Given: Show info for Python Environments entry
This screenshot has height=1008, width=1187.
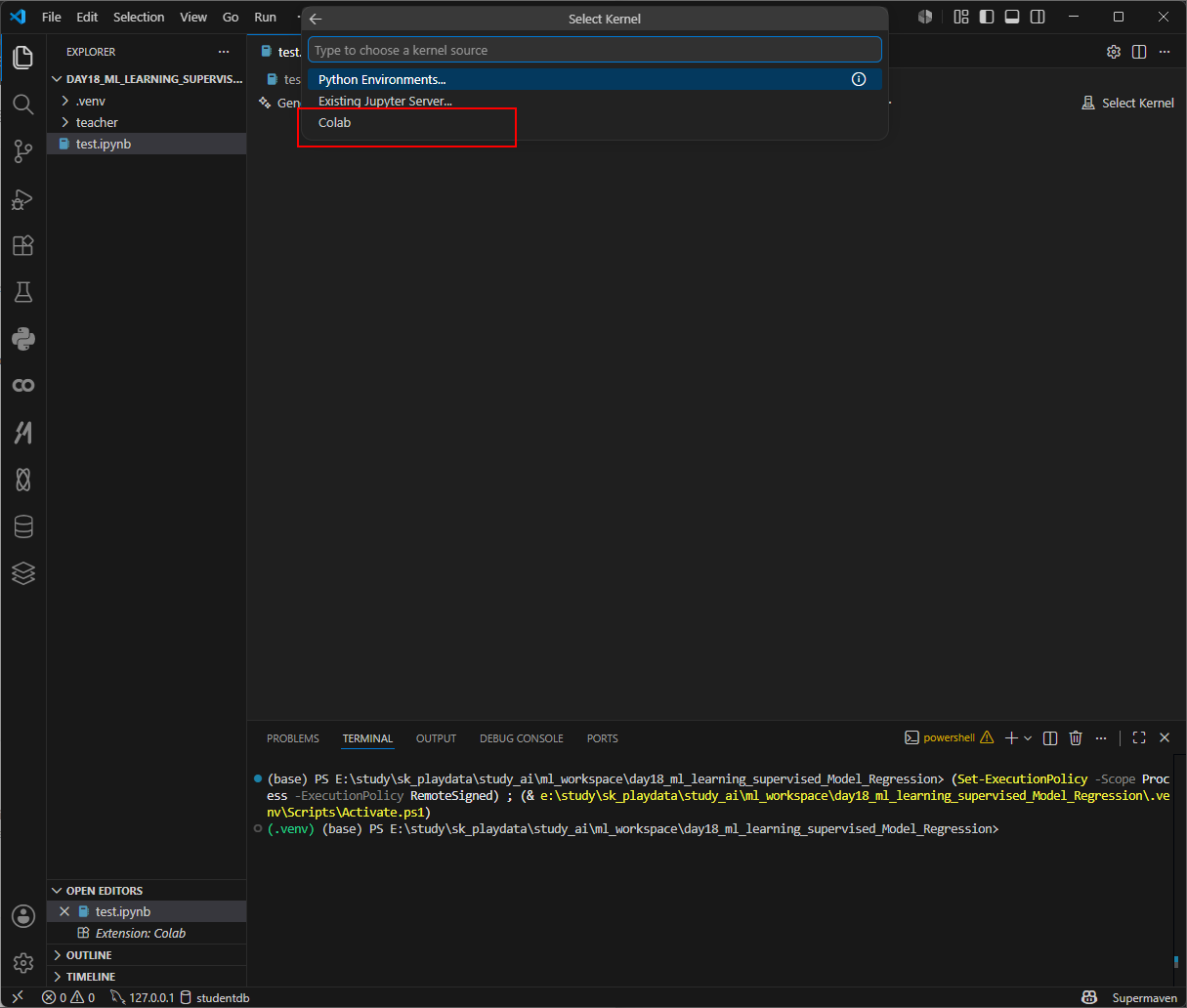Looking at the screenshot, I should 859,79.
